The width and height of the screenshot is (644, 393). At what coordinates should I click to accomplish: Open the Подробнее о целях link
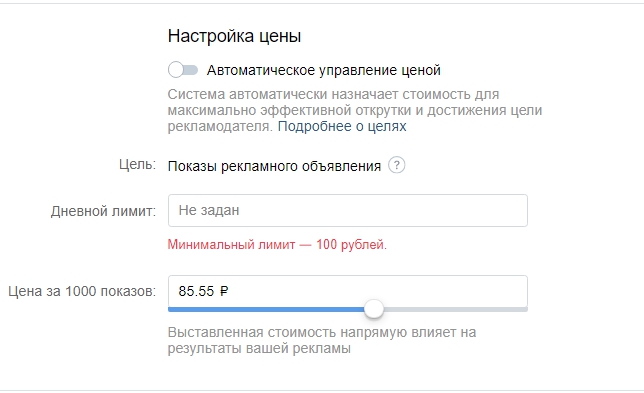click(342, 126)
